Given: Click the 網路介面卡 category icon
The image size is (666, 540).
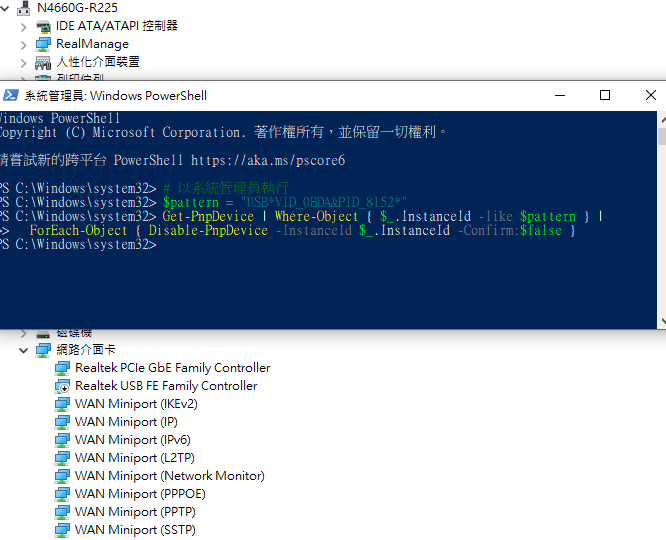Looking at the screenshot, I should click(x=43, y=350).
